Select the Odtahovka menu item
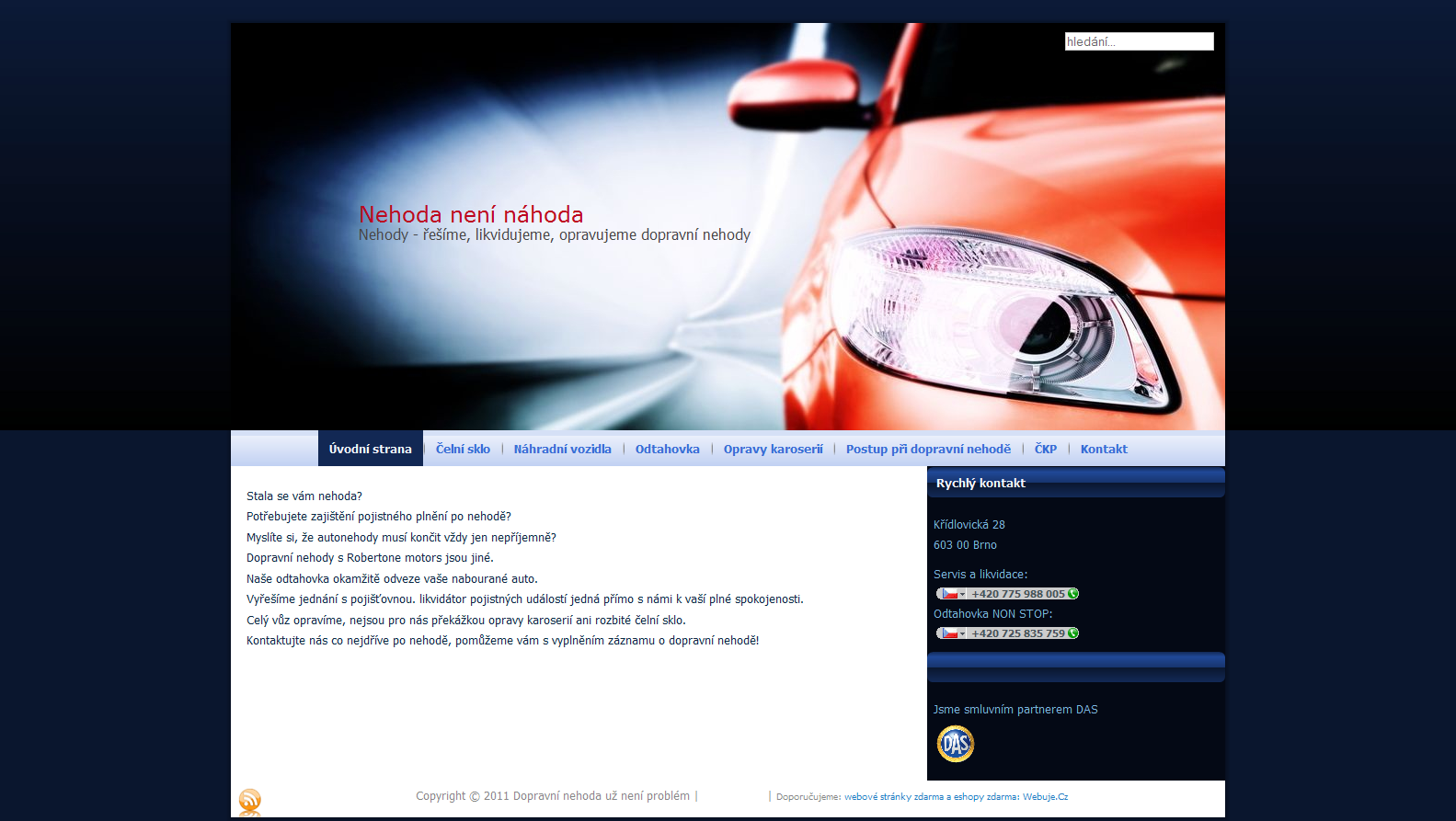 point(668,449)
